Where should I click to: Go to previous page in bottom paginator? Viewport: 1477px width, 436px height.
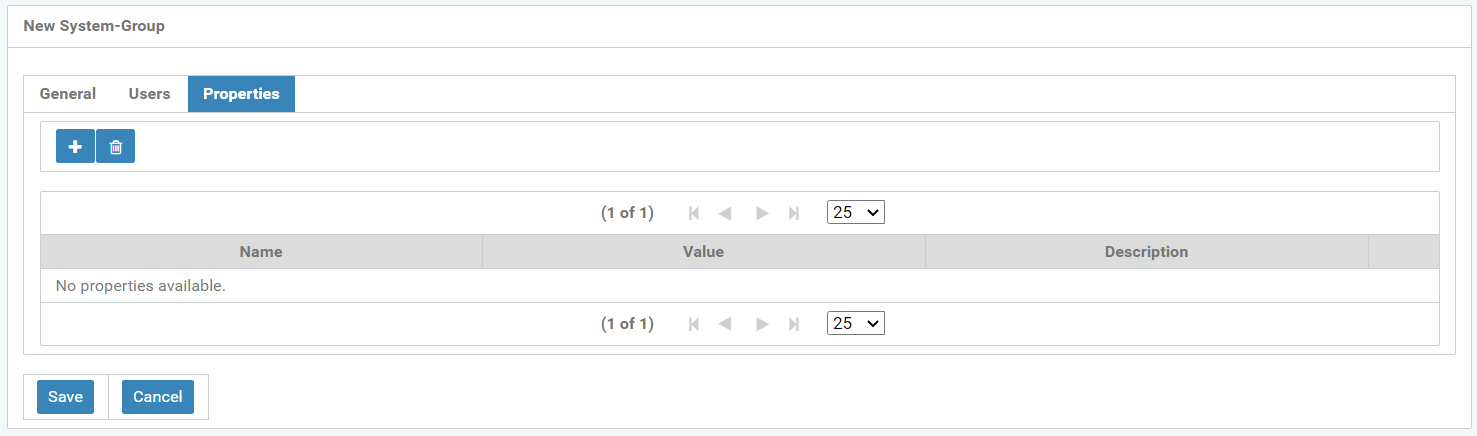click(725, 324)
